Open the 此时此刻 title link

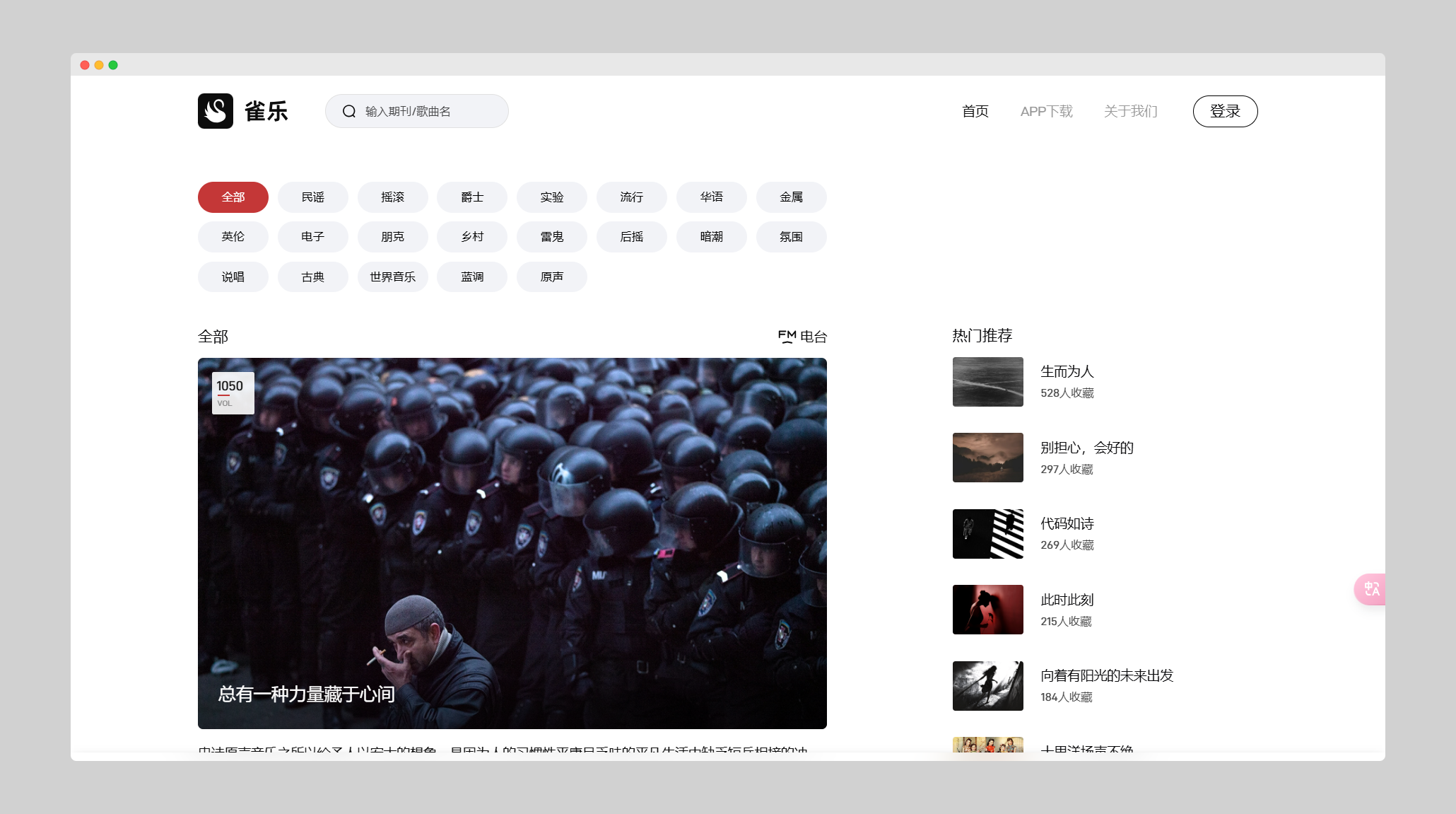pyautogui.click(x=1067, y=600)
